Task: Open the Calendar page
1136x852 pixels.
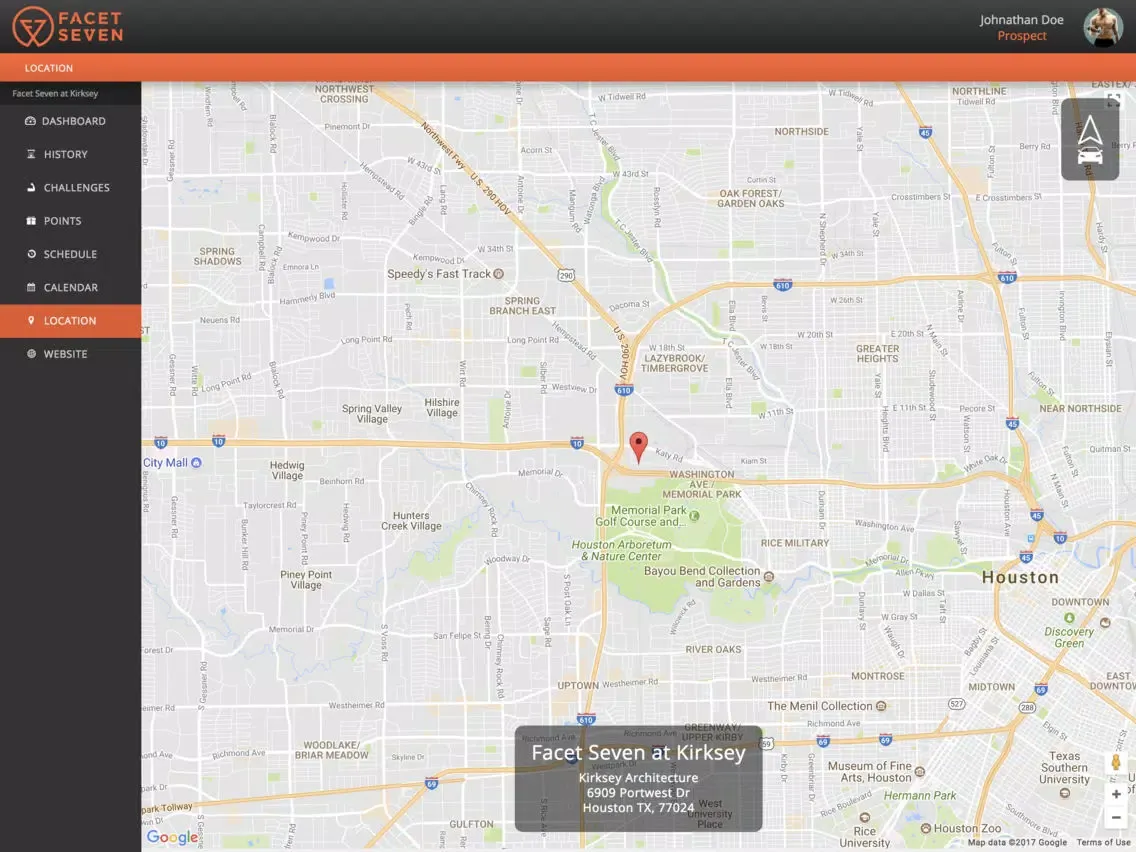Action: point(70,288)
